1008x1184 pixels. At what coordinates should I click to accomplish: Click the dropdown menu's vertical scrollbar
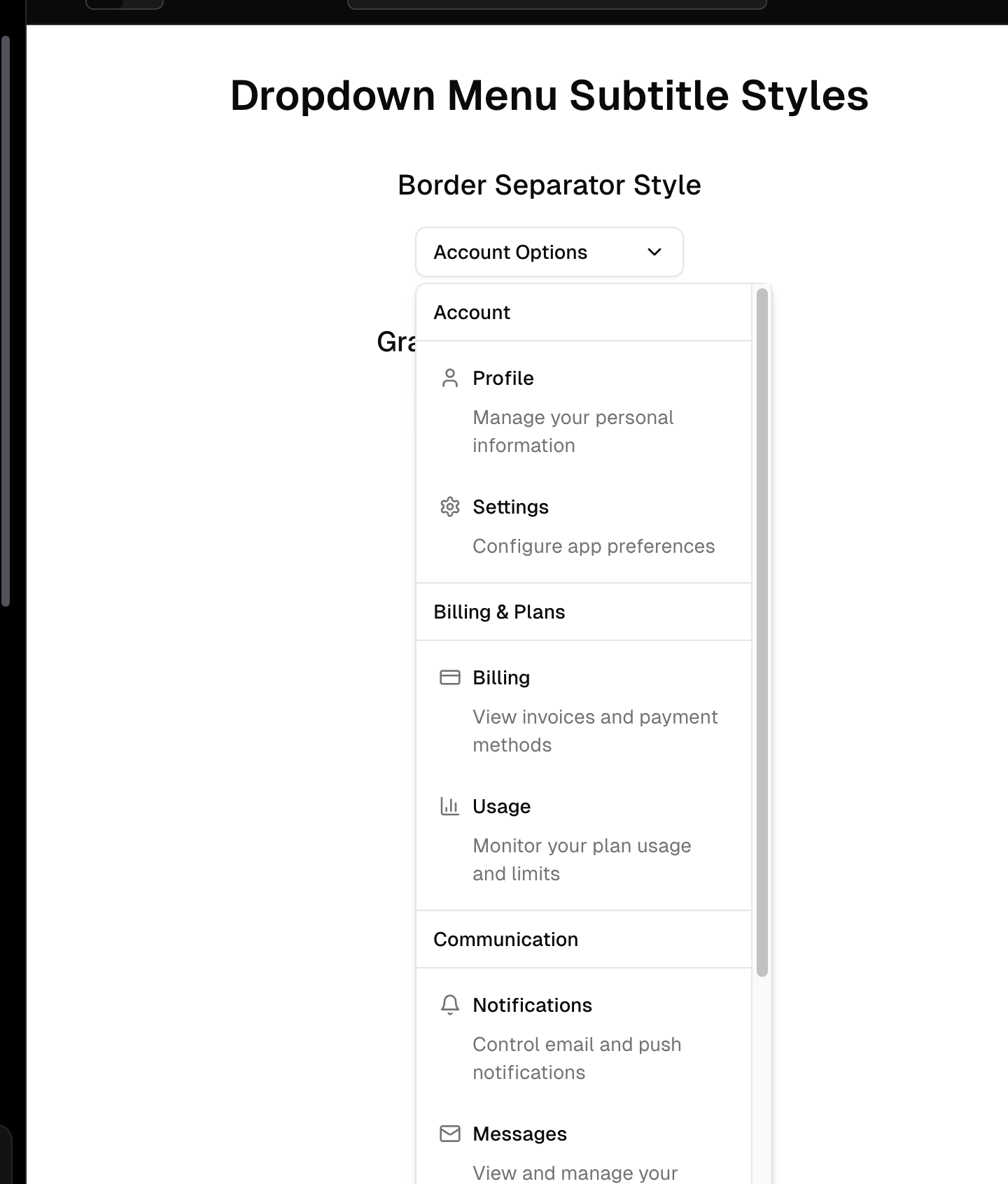click(x=762, y=630)
